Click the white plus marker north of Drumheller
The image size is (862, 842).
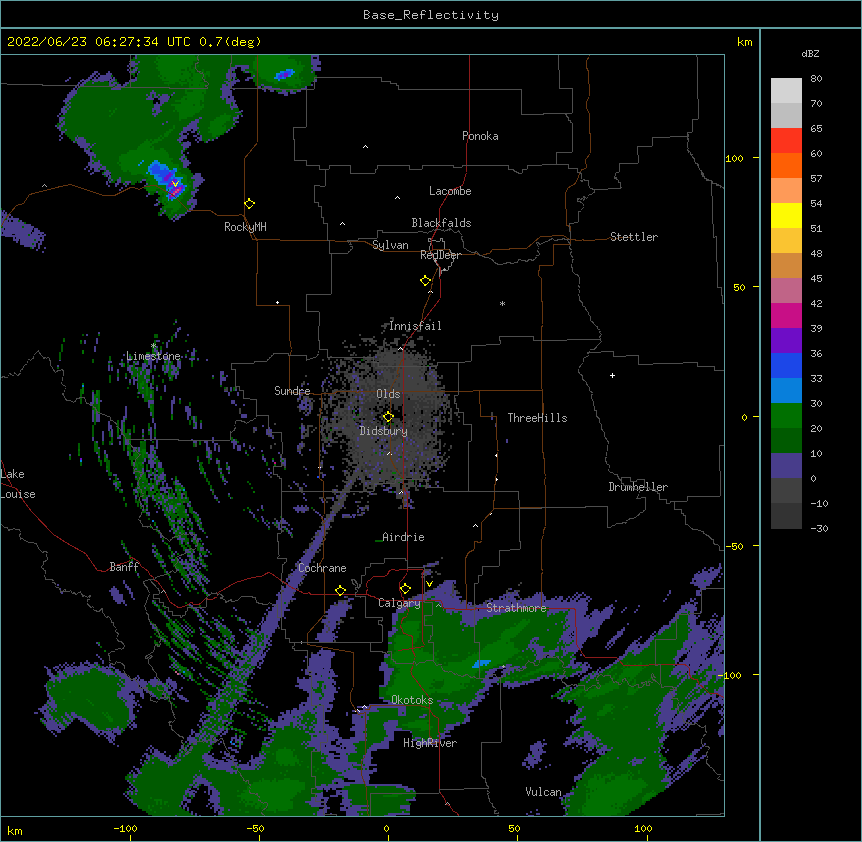(612, 375)
